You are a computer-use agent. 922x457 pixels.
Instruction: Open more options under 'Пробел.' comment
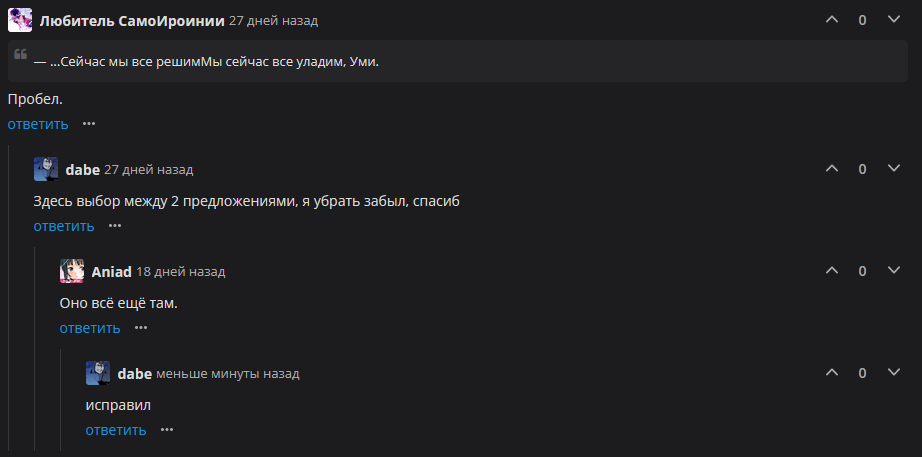(89, 124)
